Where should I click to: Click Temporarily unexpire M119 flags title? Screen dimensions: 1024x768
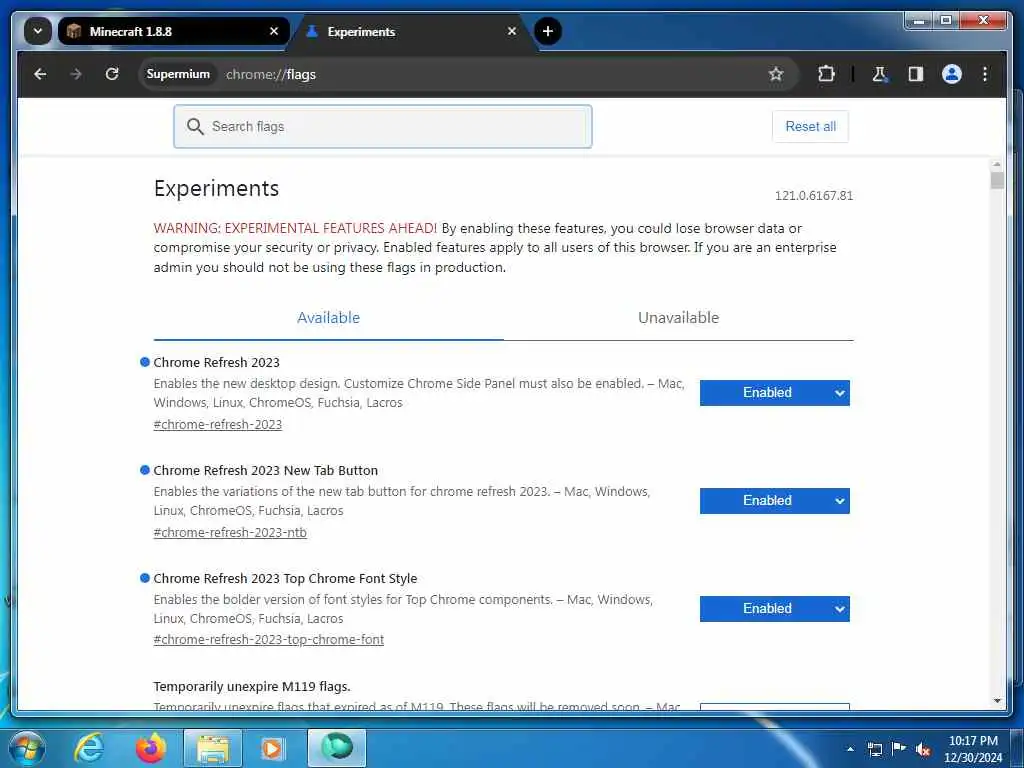tap(251, 686)
